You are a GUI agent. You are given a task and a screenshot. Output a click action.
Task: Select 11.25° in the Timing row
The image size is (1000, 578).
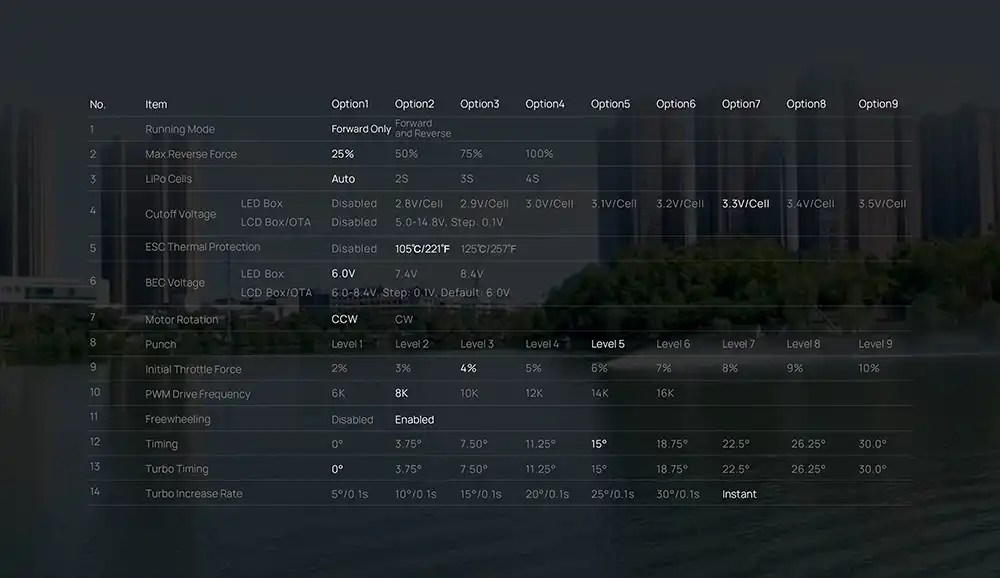[540, 444]
